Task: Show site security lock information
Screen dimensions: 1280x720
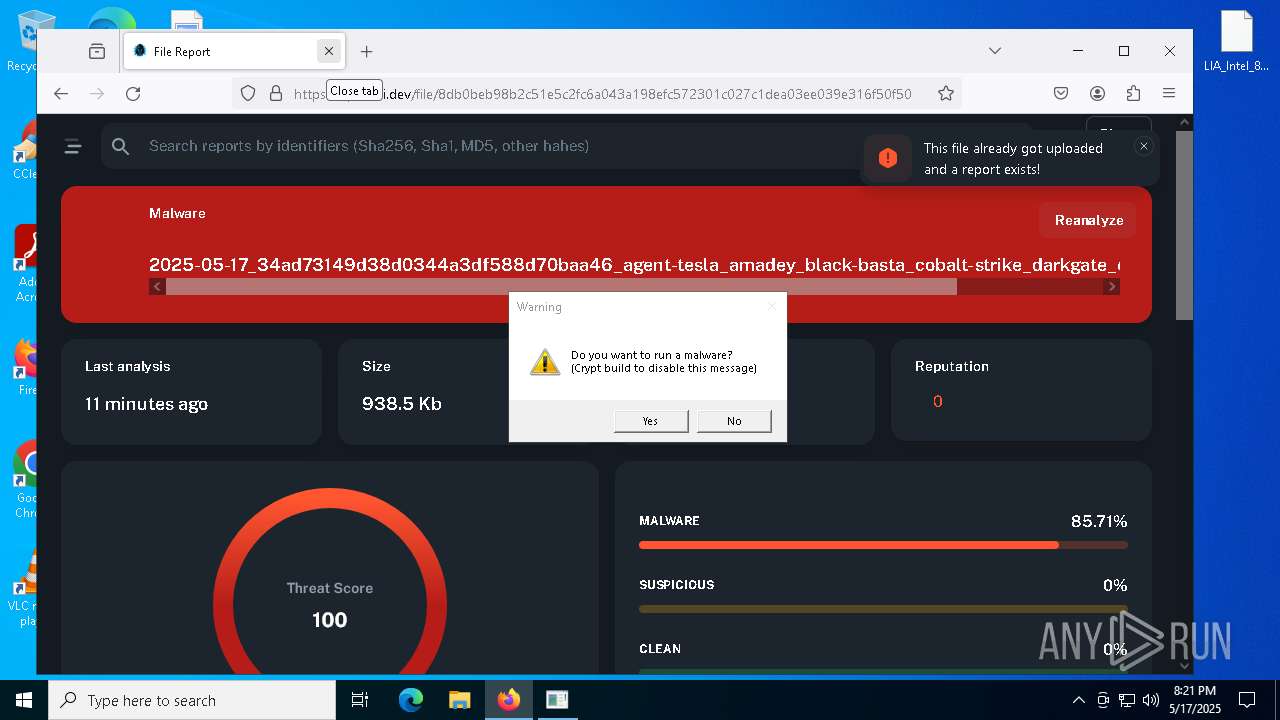Action: coord(276,93)
